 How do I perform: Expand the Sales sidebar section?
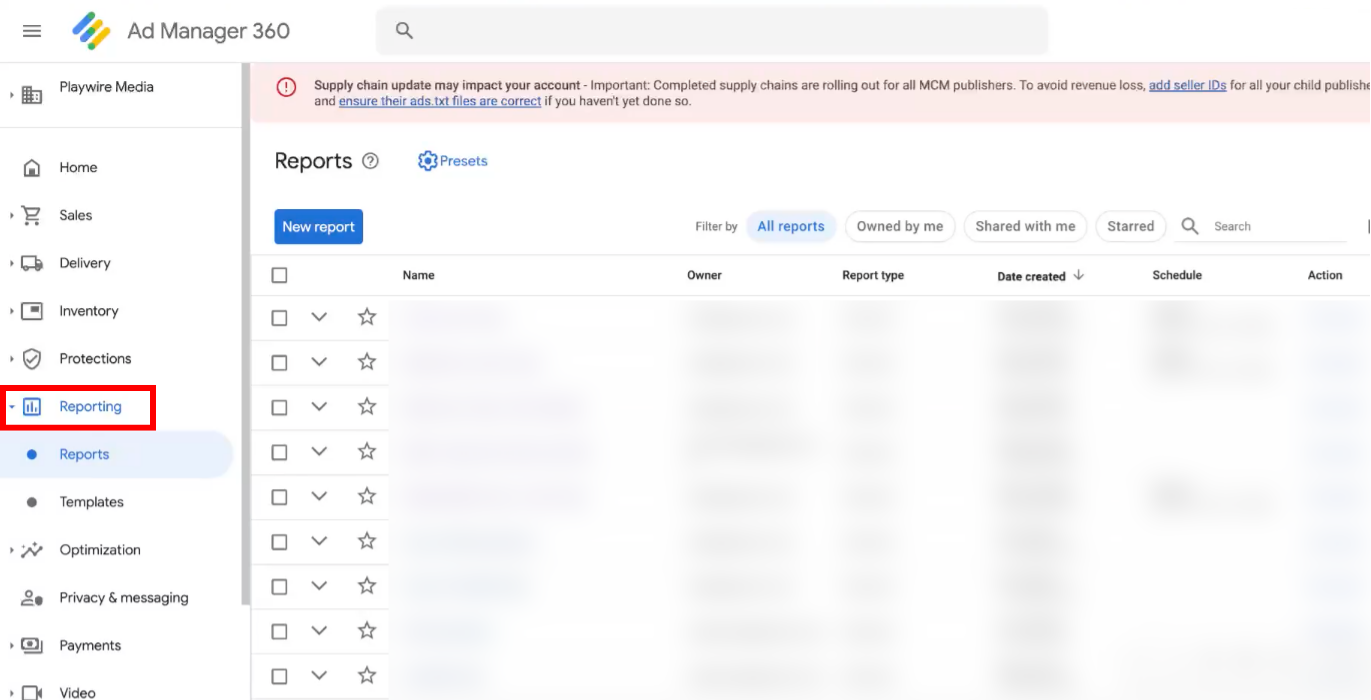12,216
